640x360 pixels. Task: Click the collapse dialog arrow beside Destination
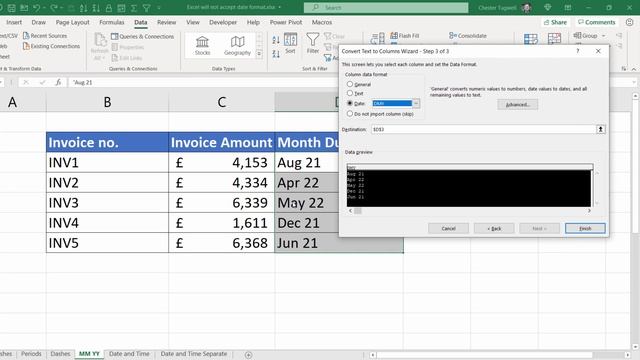coord(600,129)
